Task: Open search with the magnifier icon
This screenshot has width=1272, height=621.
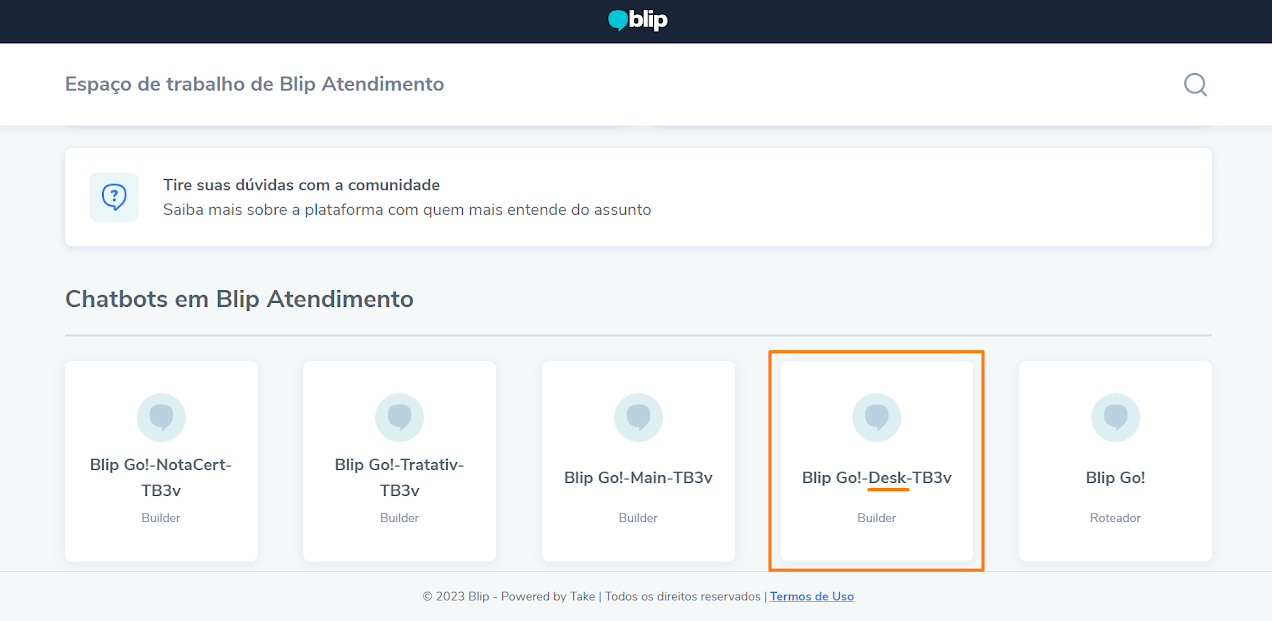Action: click(1195, 84)
